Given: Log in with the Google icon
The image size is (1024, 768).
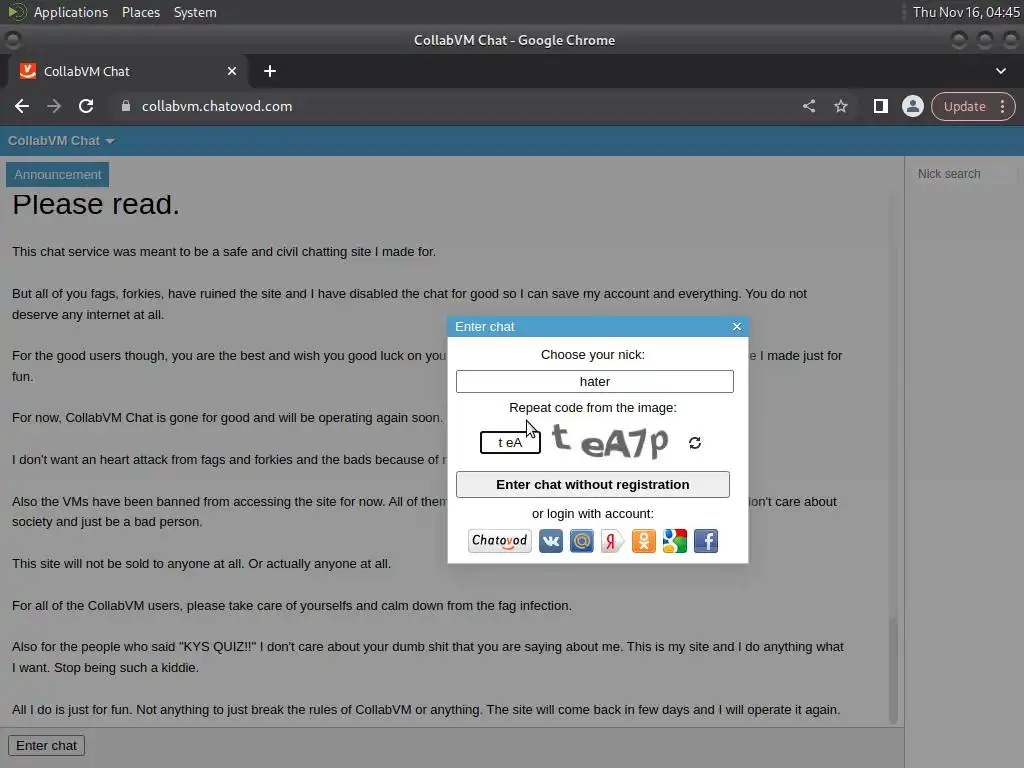Looking at the screenshot, I should point(675,541).
